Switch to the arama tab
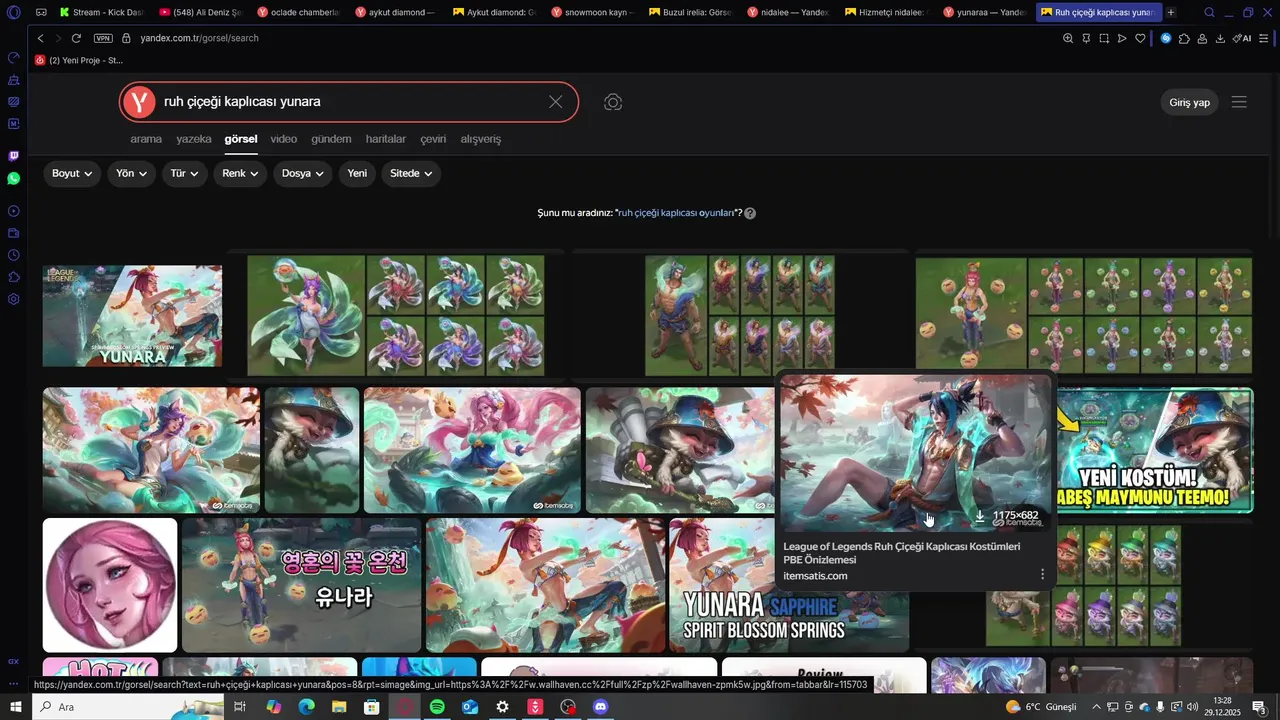This screenshot has height=720, width=1280. [146, 139]
